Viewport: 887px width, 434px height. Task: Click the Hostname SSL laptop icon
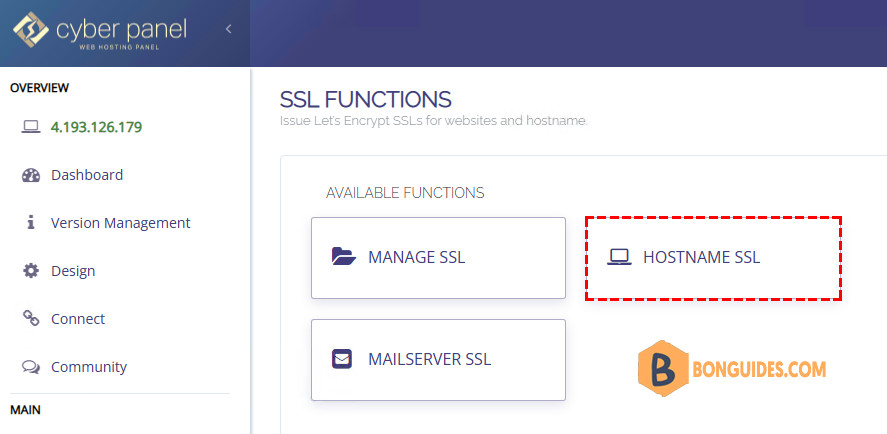point(619,257)
